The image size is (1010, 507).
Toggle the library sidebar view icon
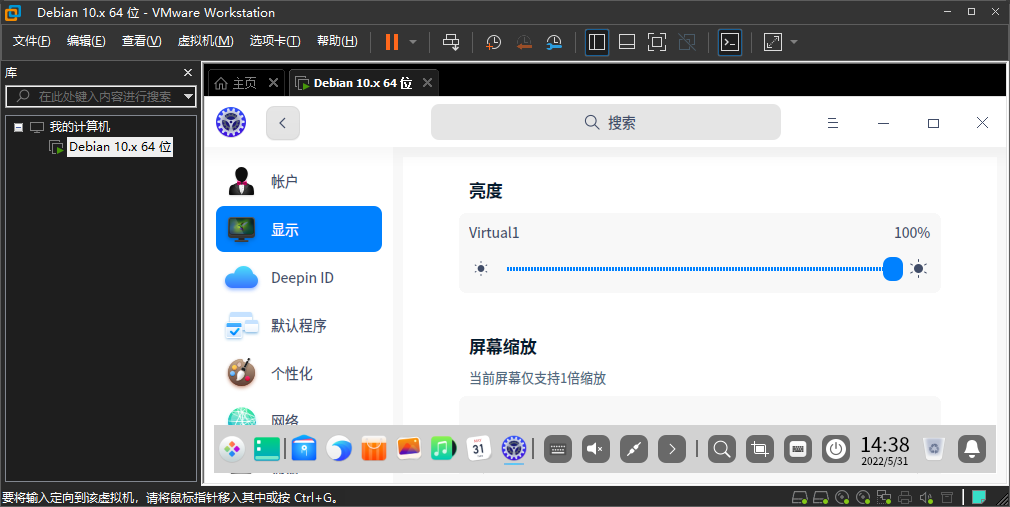pos(597,42)
